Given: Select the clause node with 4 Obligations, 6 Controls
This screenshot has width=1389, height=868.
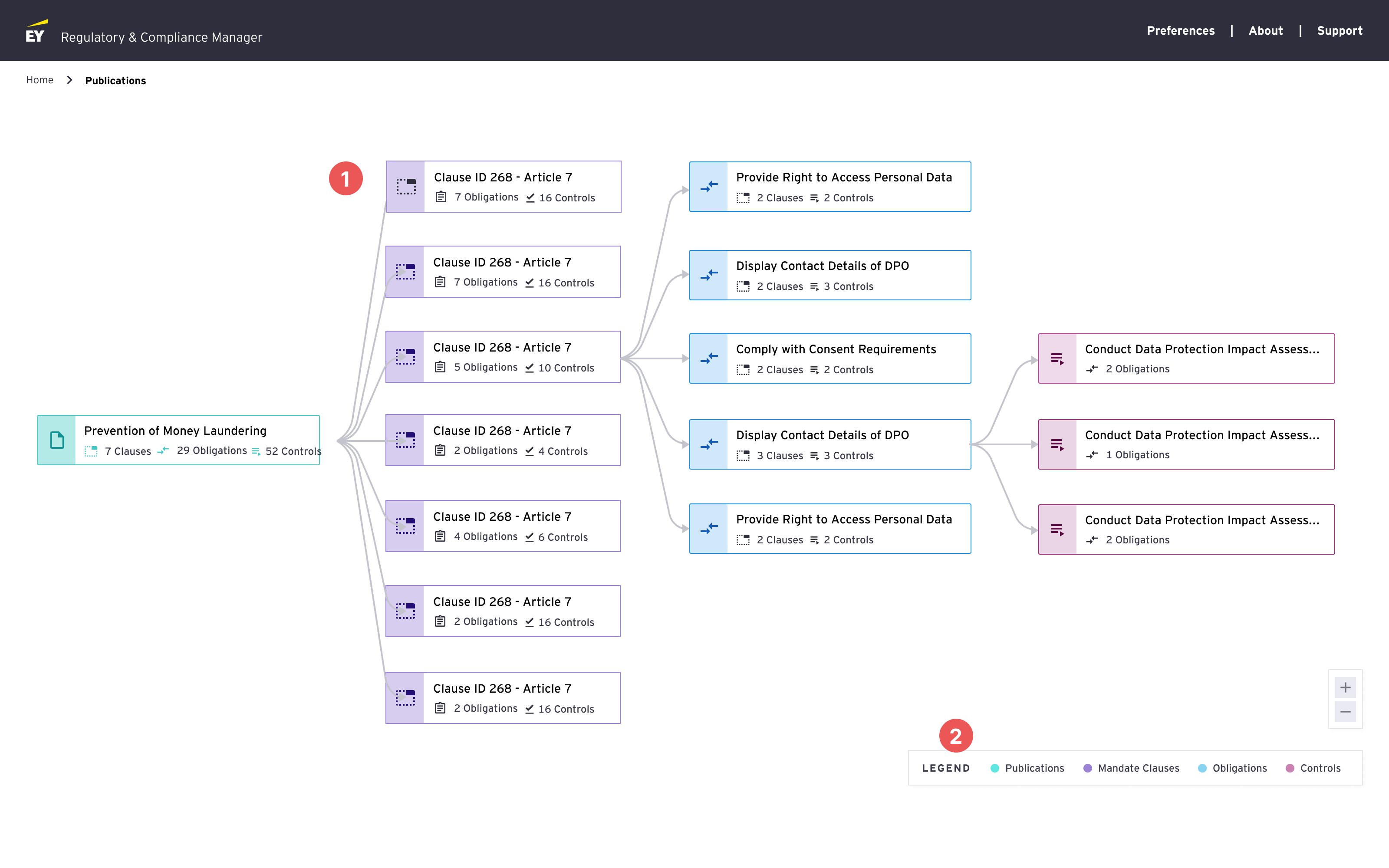Looking at the screenshot, I should 503,526.
